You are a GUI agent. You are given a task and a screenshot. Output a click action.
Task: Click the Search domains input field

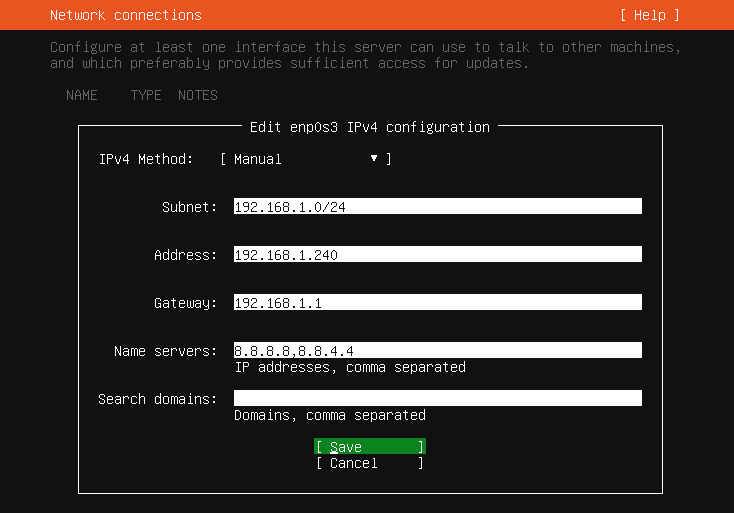[x=438, y=398]
